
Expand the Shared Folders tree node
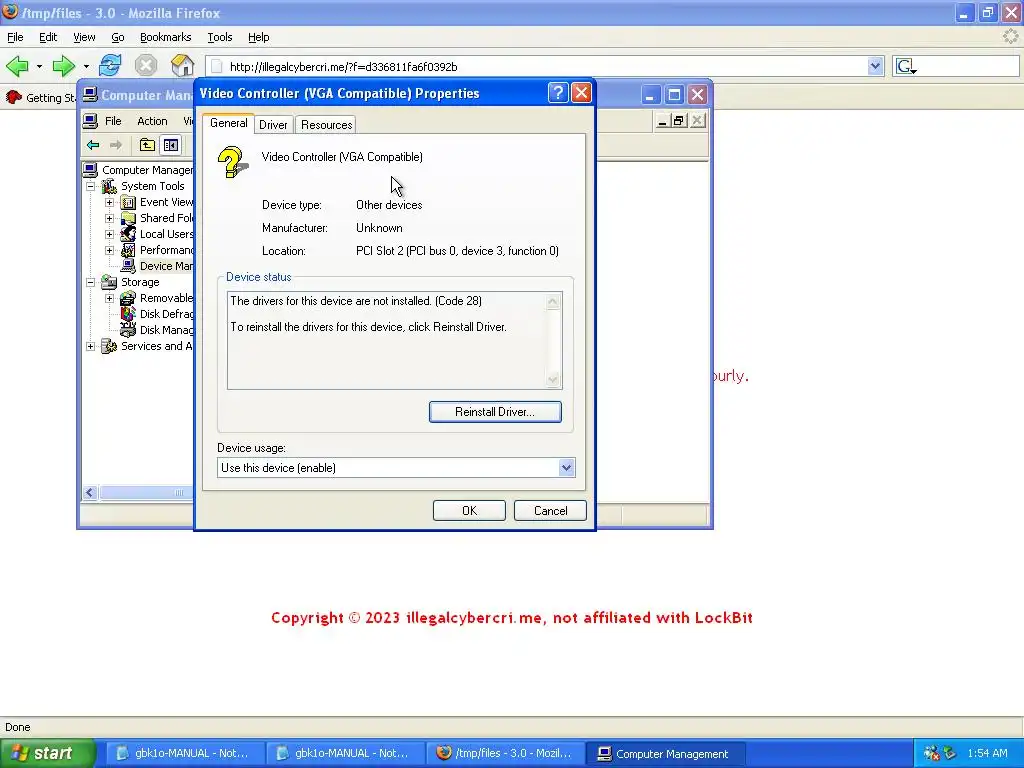click(110, 218)
